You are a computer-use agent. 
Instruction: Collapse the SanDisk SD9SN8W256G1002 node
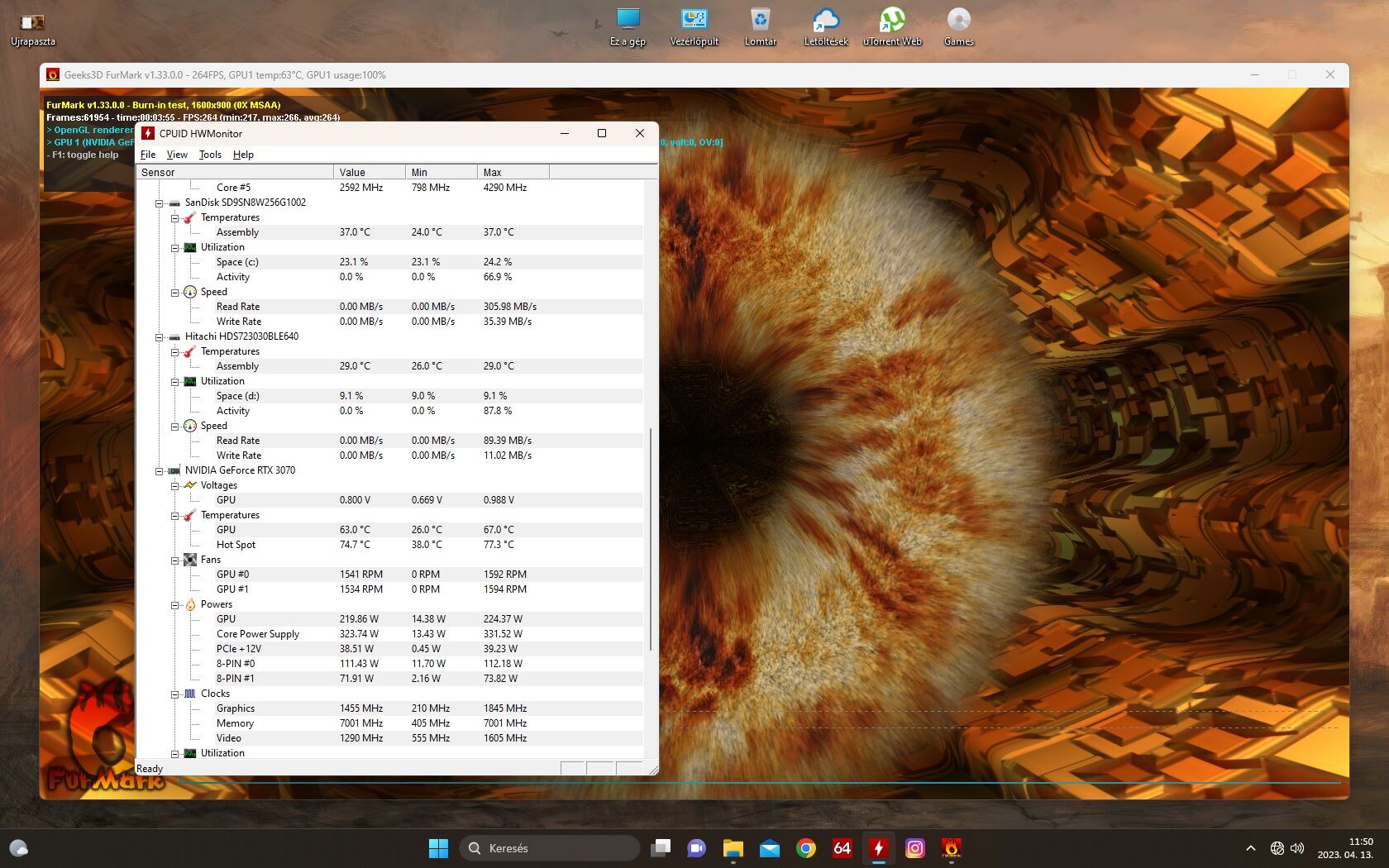pyautogui.click(x=159, y=203)
